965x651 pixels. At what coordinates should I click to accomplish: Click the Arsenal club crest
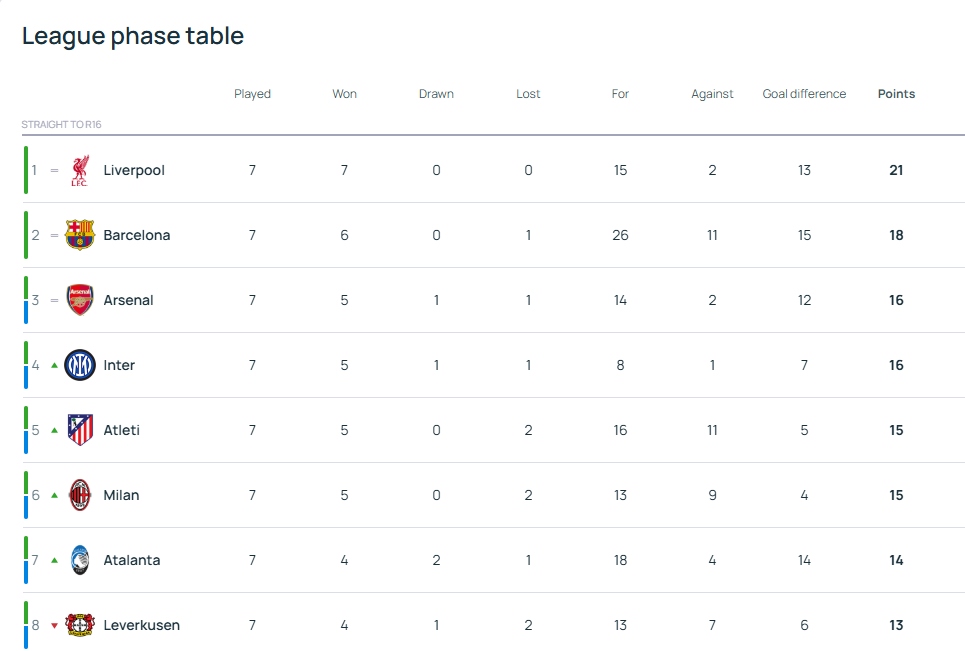point(80,300)
